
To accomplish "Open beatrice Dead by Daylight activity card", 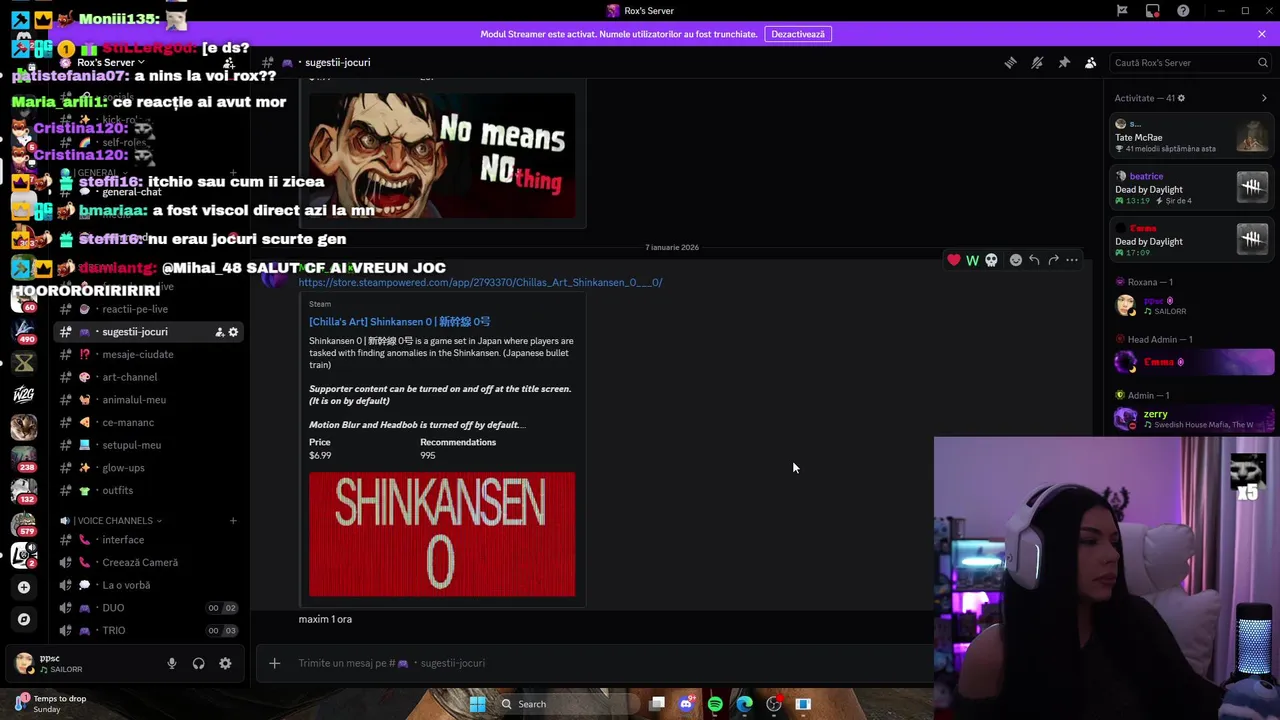I will coord(1193,187).
